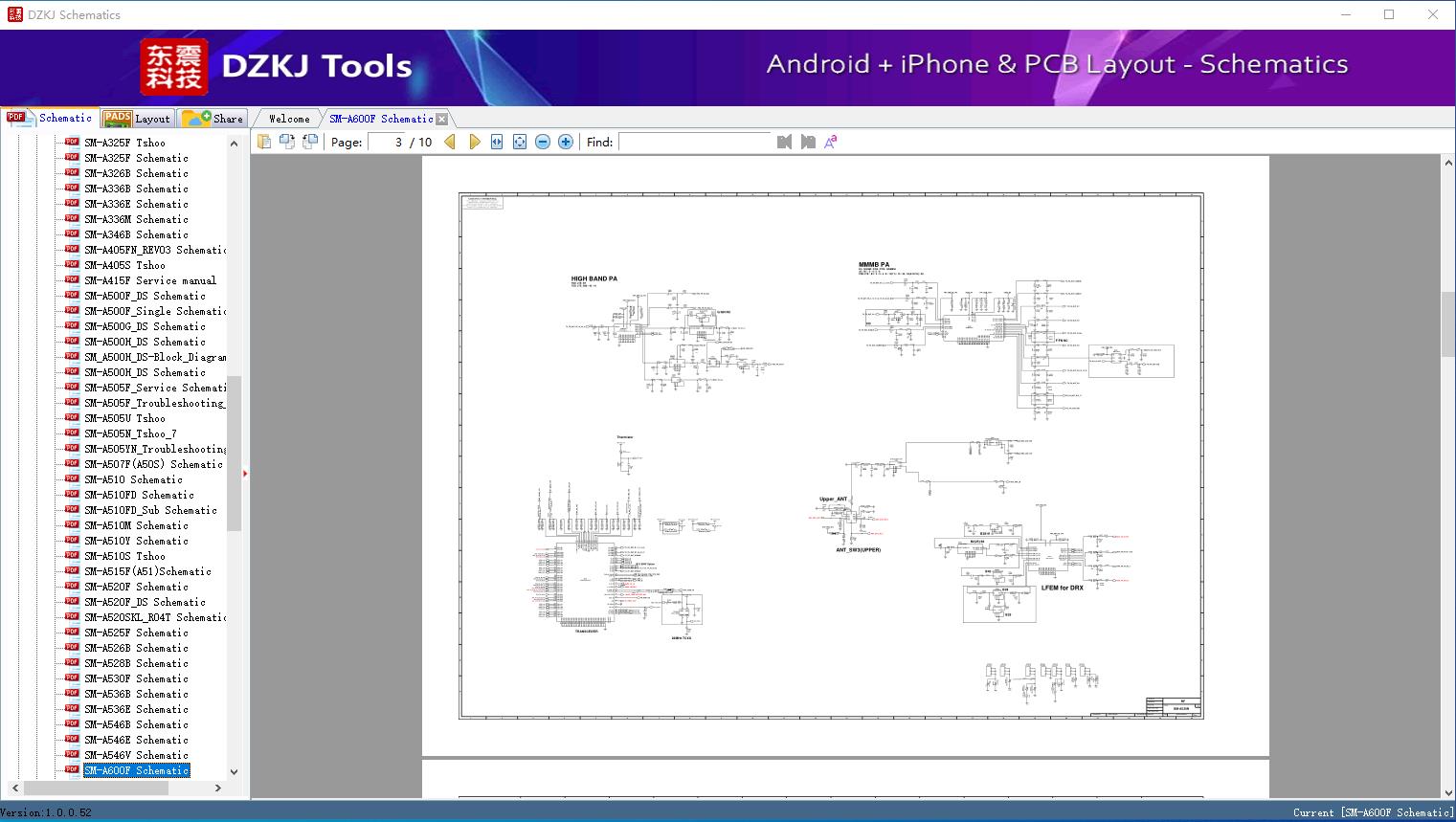Screen dimensions: 1456x822
Task: Click the page number field
Action: pos(387,142)
